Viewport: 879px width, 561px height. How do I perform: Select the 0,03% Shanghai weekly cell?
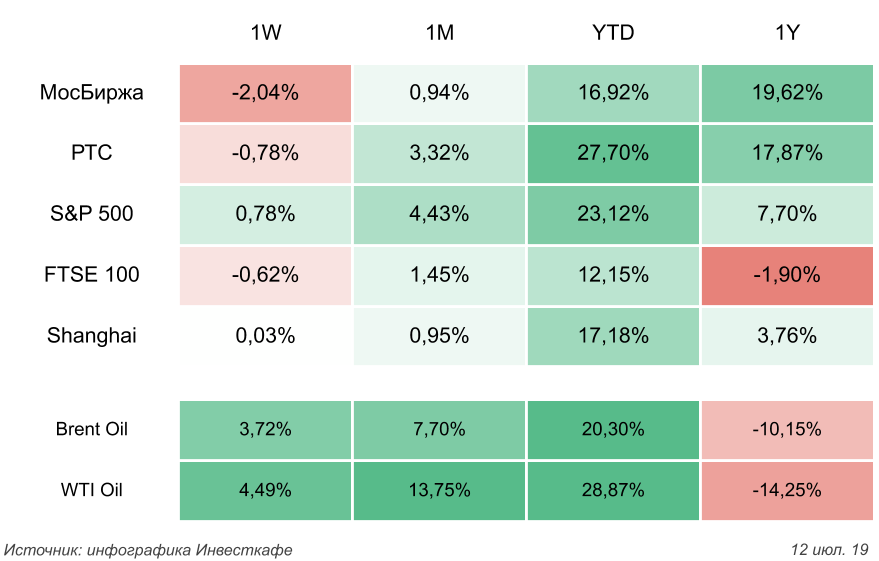[265, 335]
